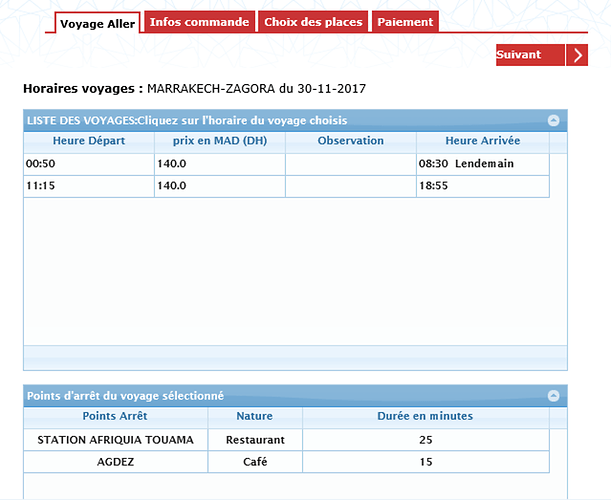Select the 00:50 departure time

point(89,164)
